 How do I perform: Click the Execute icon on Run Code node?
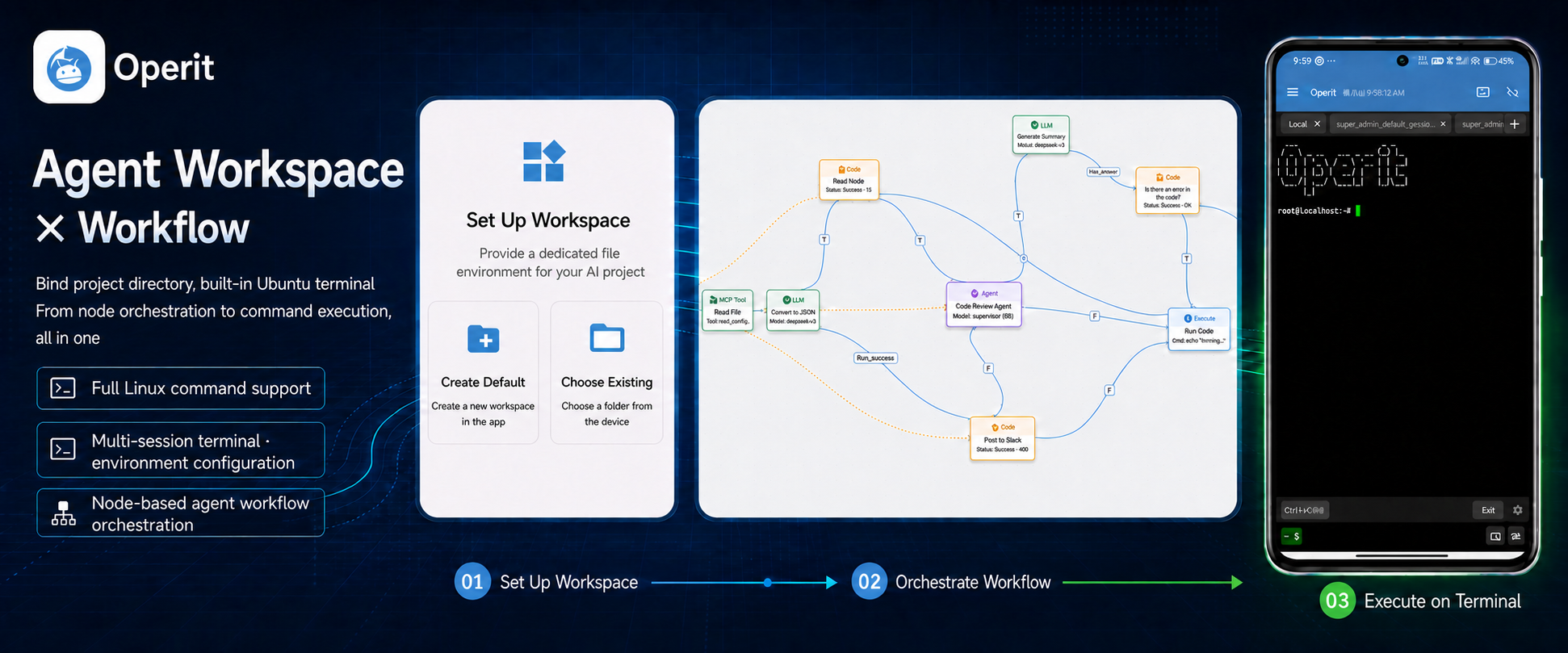coord(1188,318)
